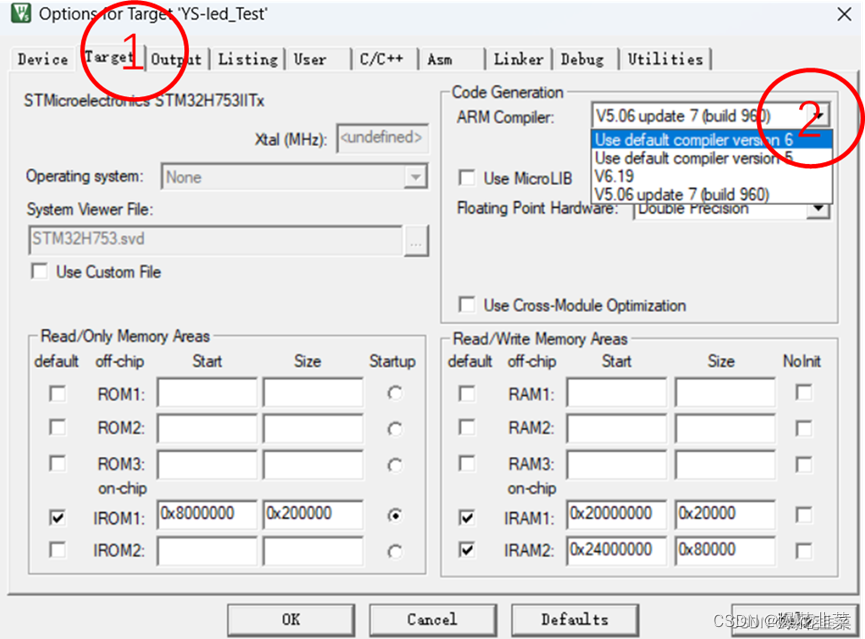Screen dimensions: 865x639
Task: Uncheck the IROM1 default checkbox
Action: 57,516
